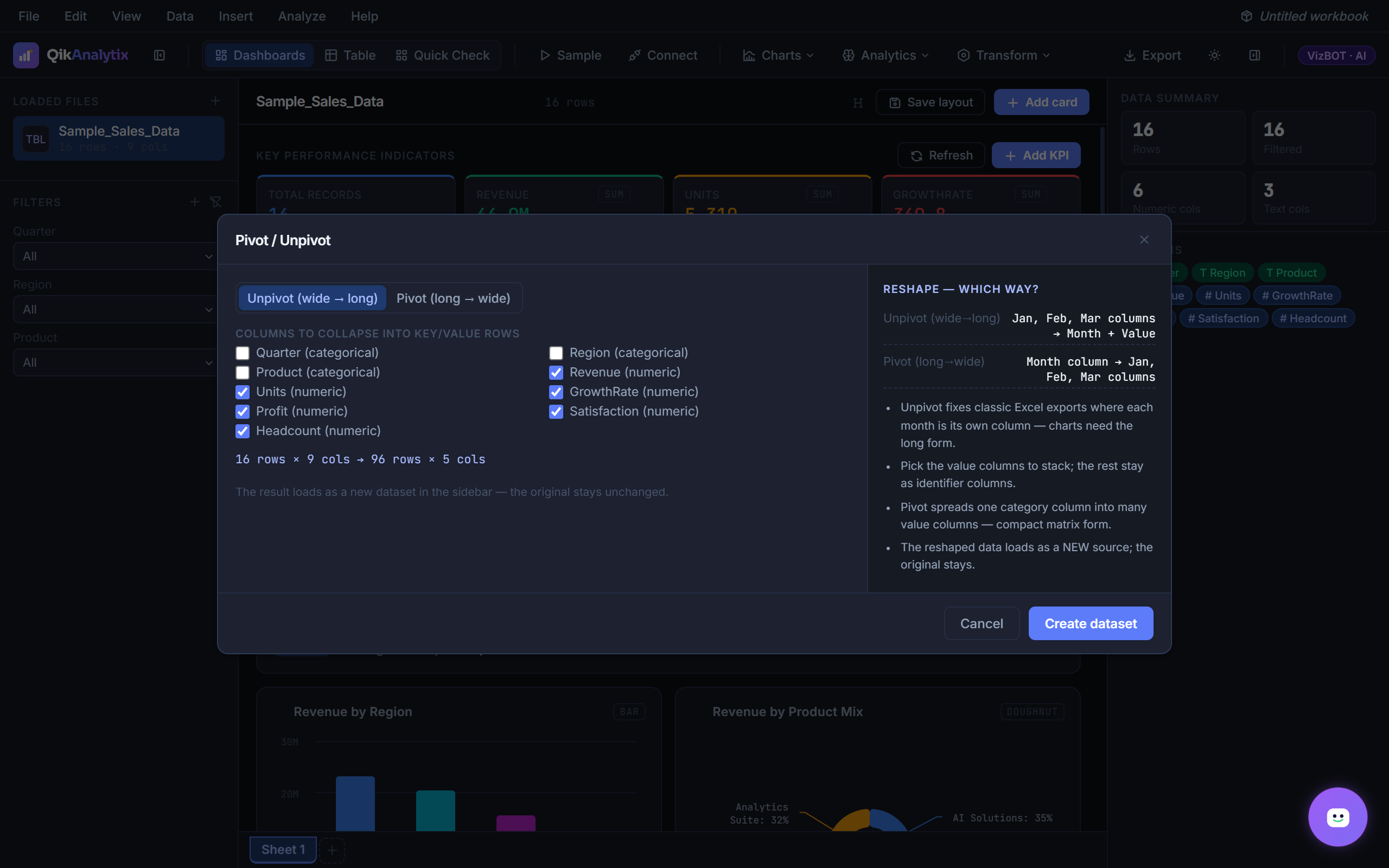The height and width of the screenshot is (868, 1389).
Task: Check the Product (categorical) checkbox
Action: (x=242, y=373)
